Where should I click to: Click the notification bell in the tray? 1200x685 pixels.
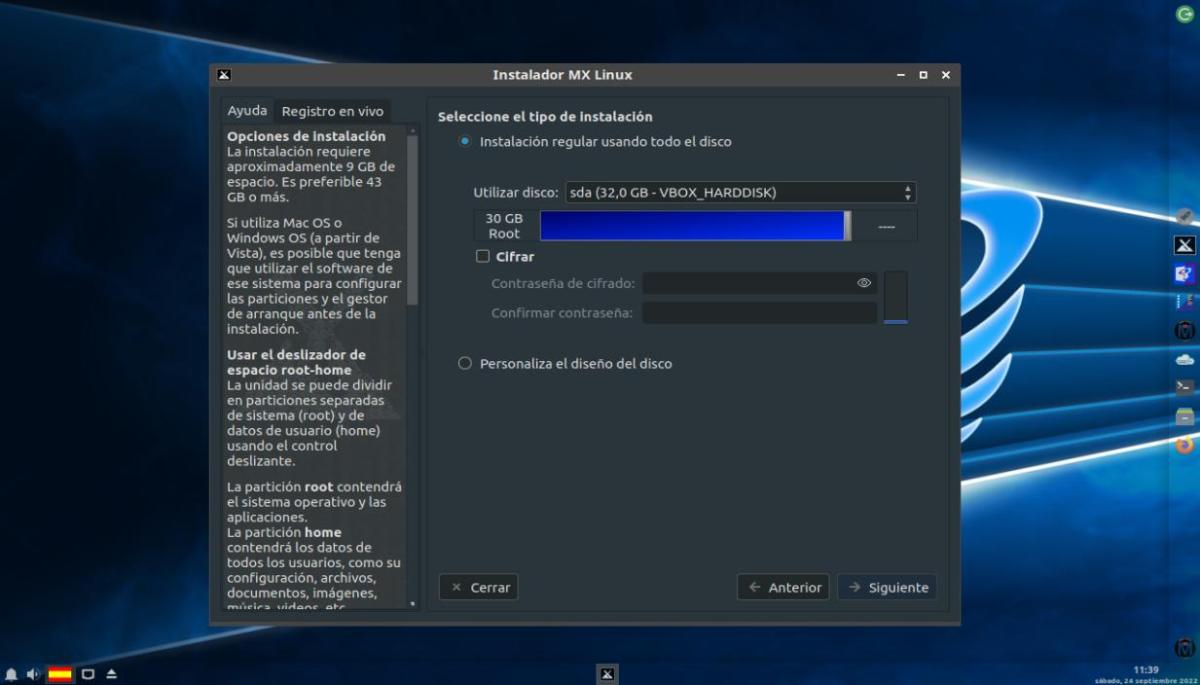click(11, 674)
